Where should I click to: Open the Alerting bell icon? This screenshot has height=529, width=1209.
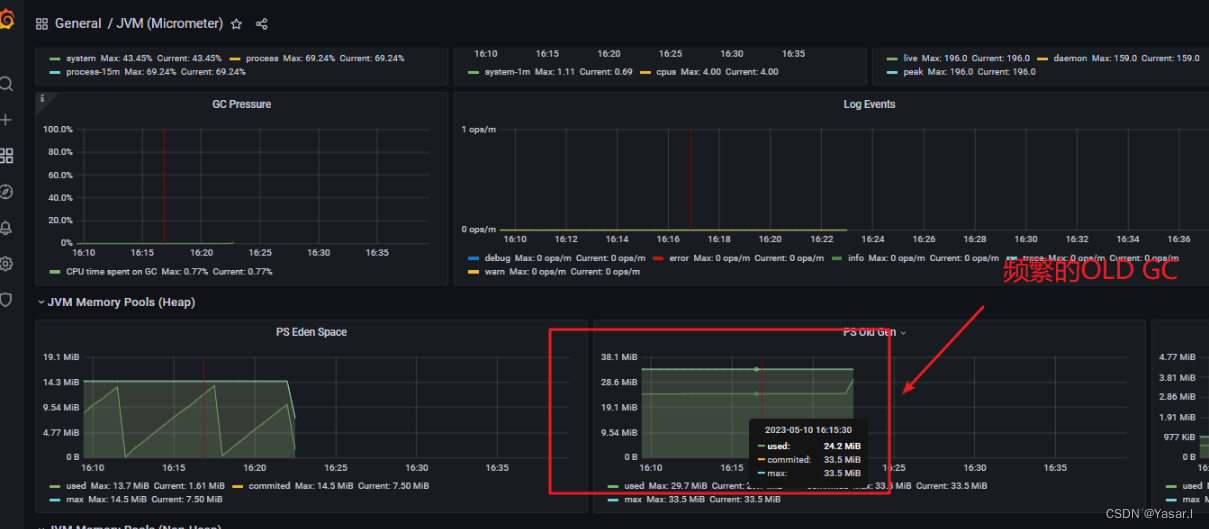6,228
